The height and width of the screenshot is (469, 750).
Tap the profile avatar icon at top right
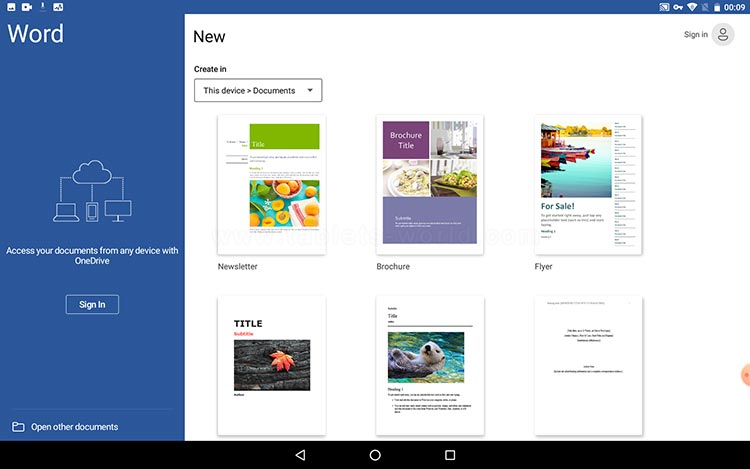tap(722, 34)
